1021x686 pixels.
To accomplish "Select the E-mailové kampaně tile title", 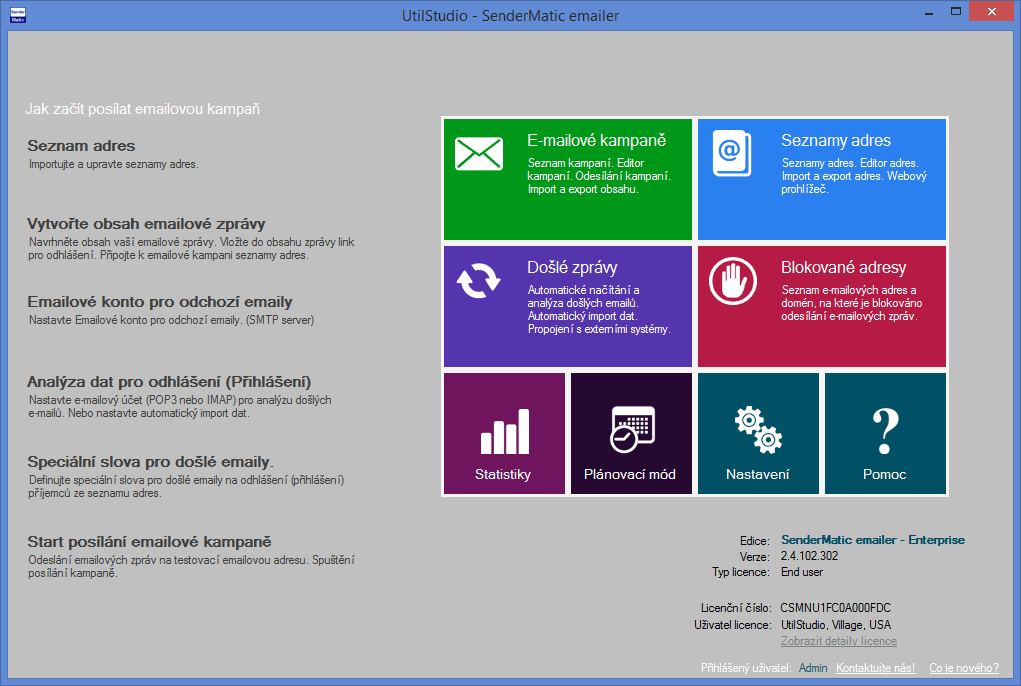I will [596, 141].
